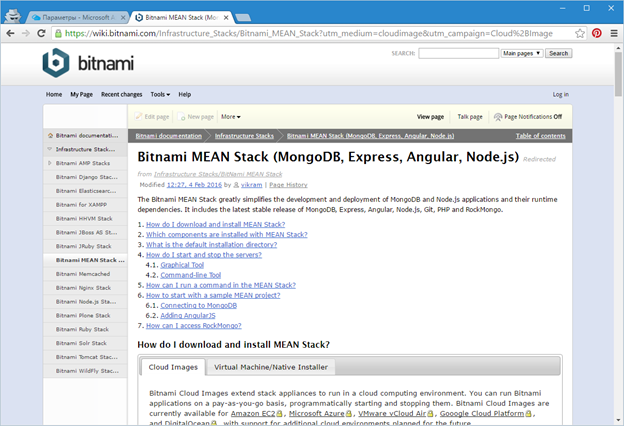Expand the Tools dropdown menu

160,94
